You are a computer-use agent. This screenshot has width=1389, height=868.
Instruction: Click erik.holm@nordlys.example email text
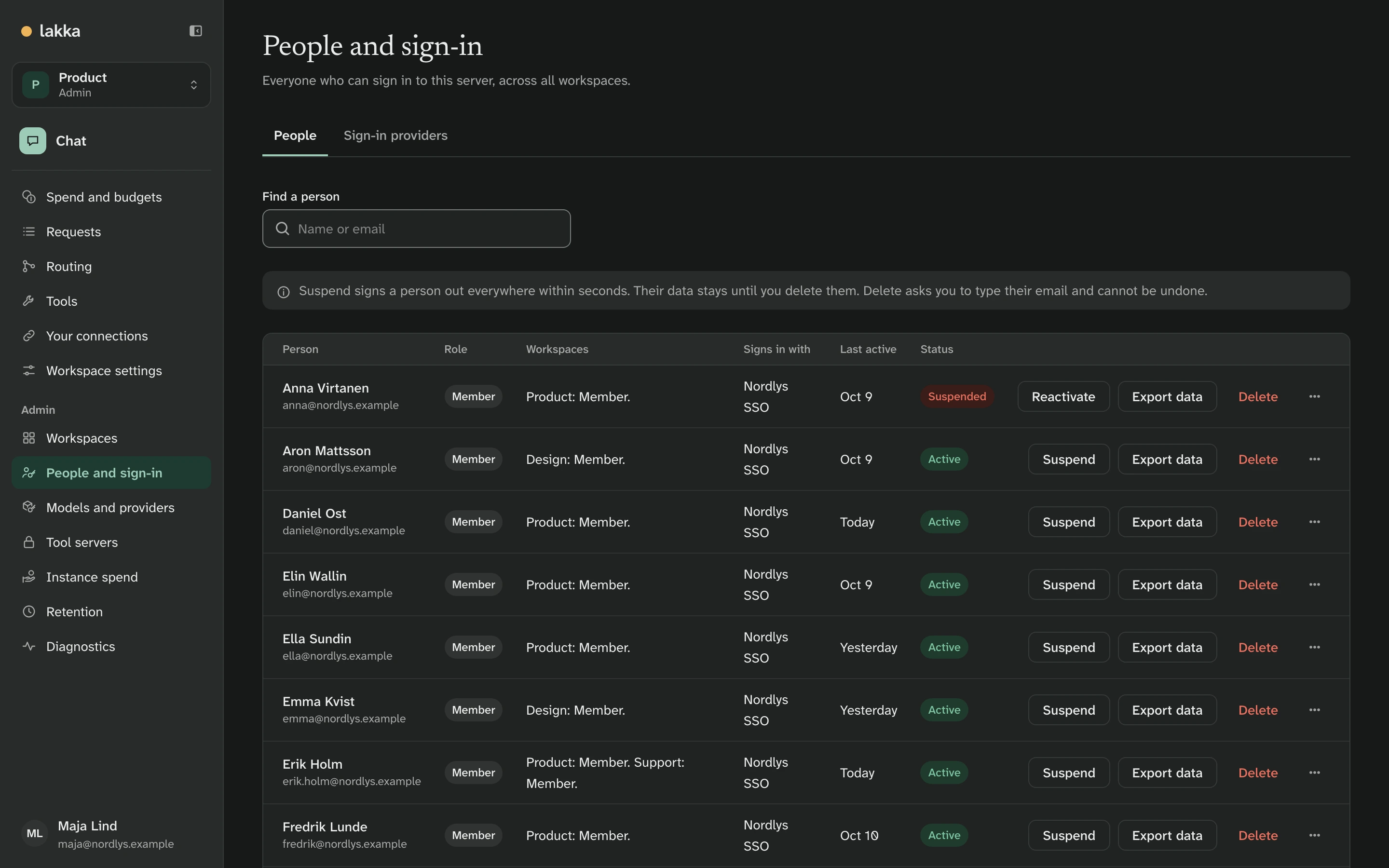pyautogui.click(x=351, y=781)
